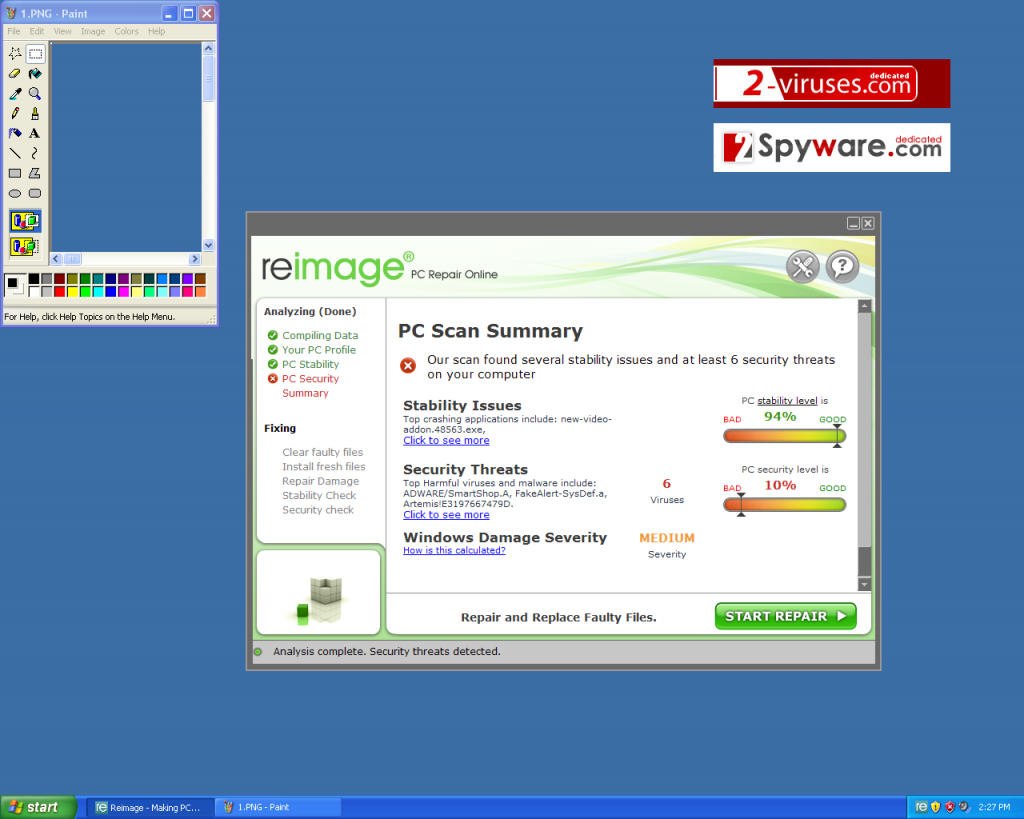Click the 2Spyware.com dedicated banner
1024x819 pixels.
(x=831, y=148)
